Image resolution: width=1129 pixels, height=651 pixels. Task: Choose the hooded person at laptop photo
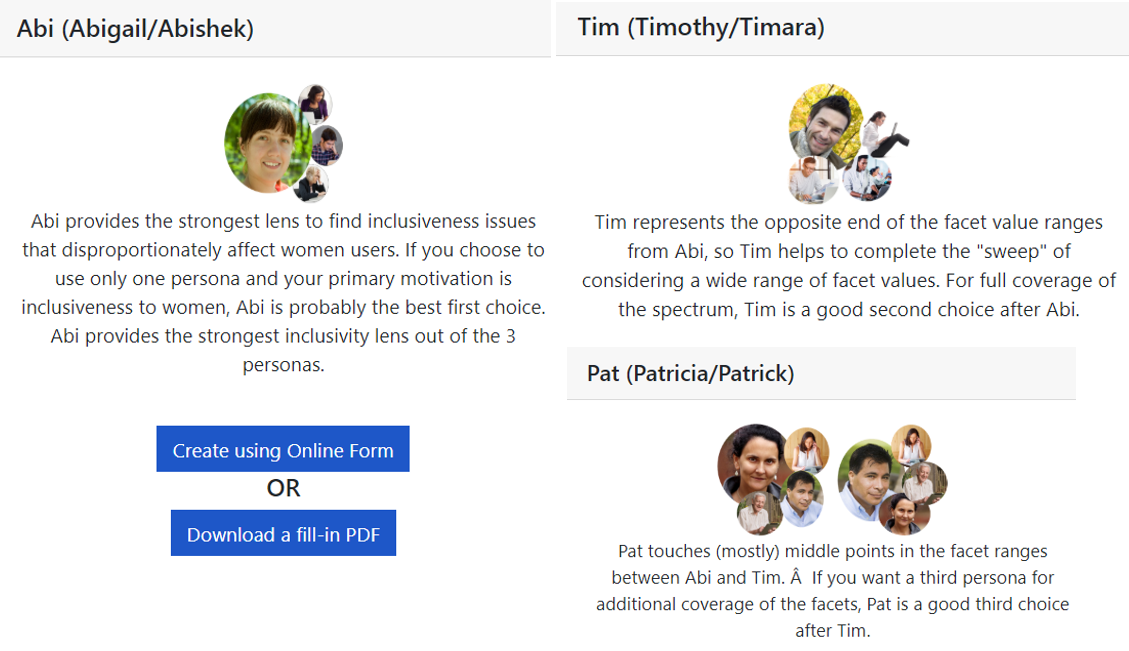[867, 178]
